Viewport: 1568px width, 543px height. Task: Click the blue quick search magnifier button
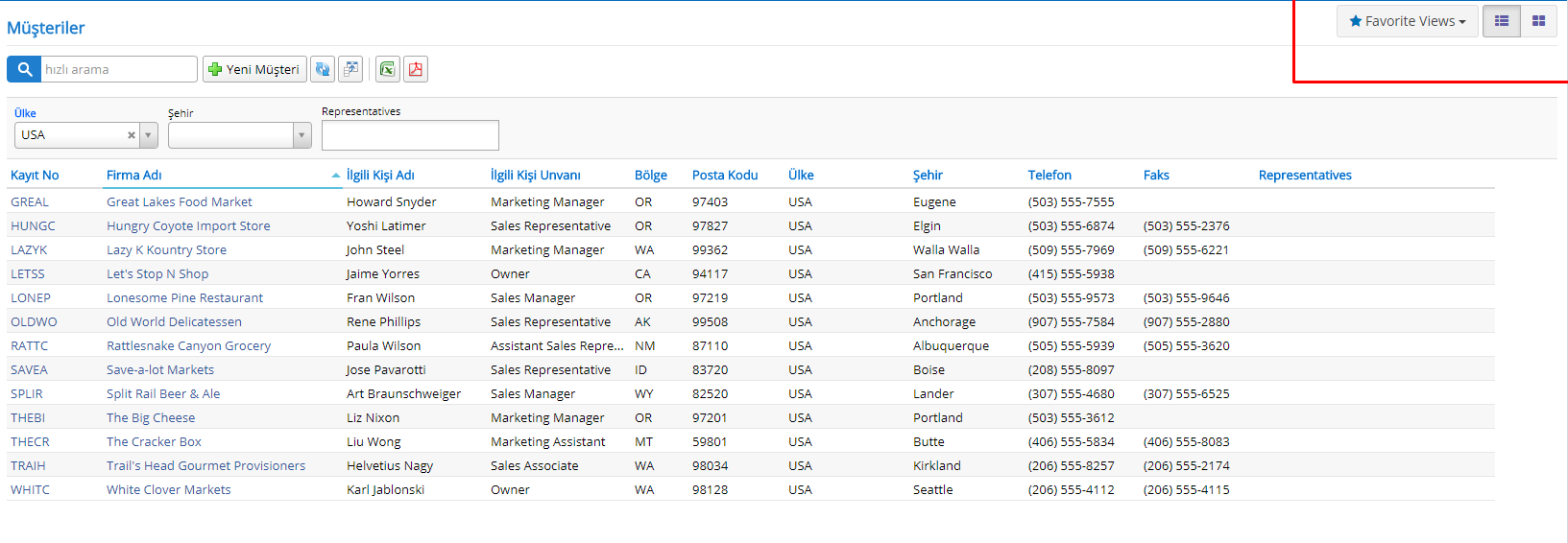click(x=24, y=69)
